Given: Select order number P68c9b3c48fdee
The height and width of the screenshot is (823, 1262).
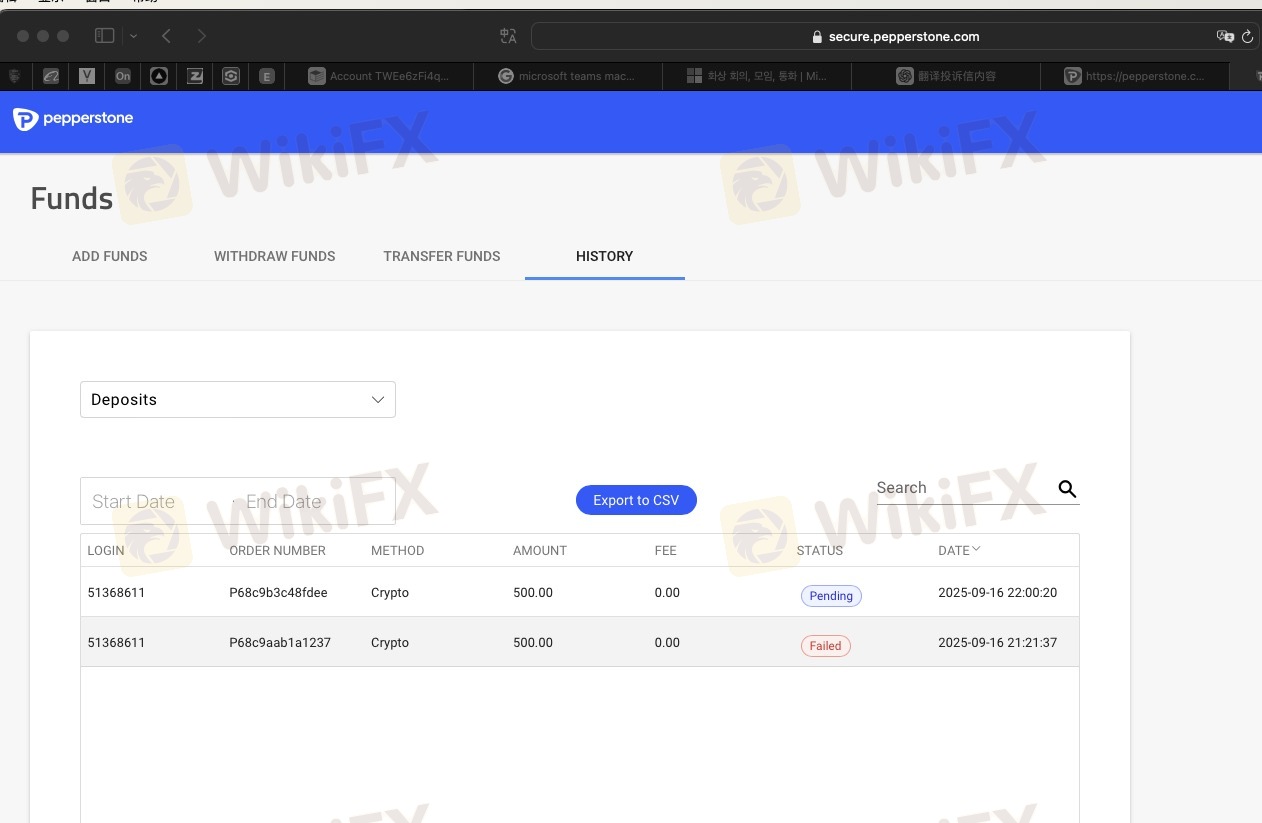Looking at the screenshot, I should [x=278, y=592].
